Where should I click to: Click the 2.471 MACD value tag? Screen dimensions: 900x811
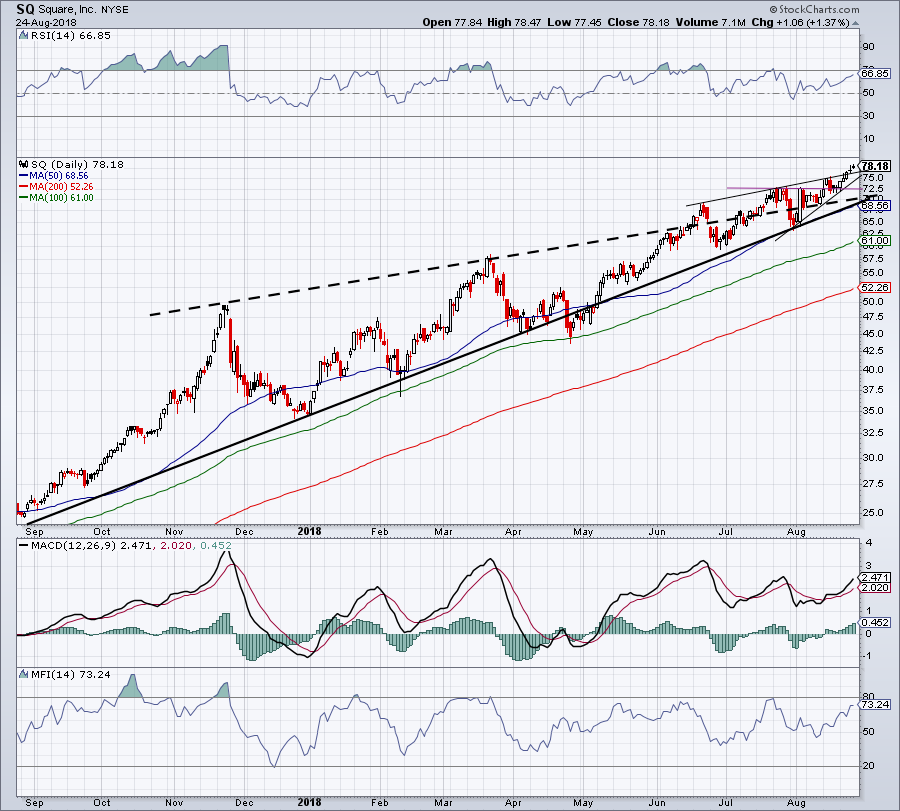(x=875, y=577)
